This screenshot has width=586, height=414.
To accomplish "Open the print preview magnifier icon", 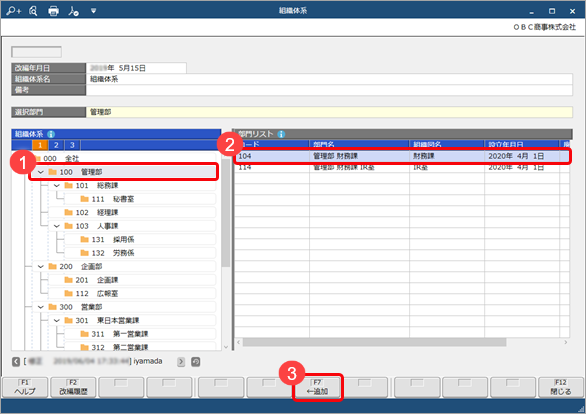I will pyautogui.click(x=33, y=11).
